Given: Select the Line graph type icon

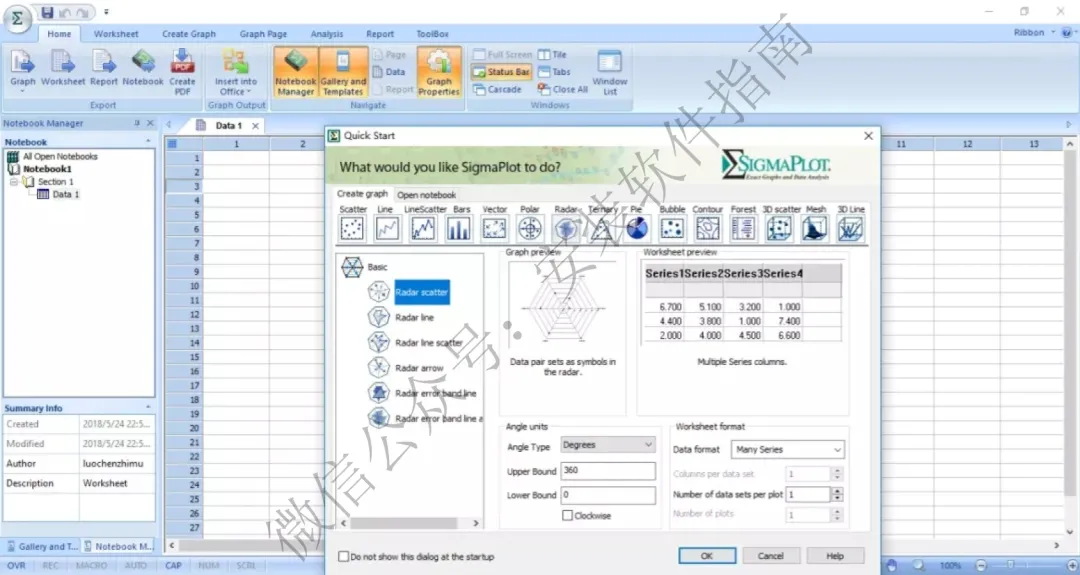Looking at the screenshot, I should pyautogui.click(x=387, y=228).
